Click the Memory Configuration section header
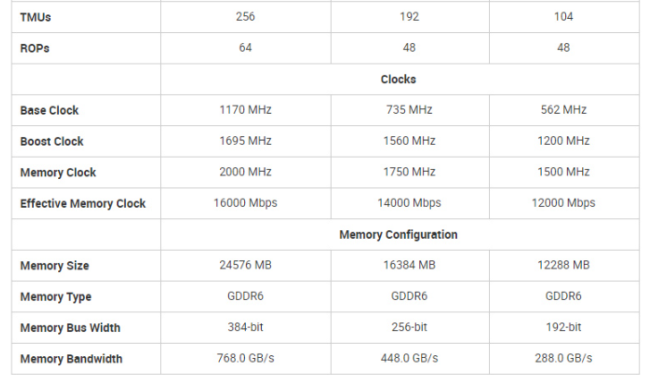Viewport: 650px width, 375px height. click(x=398, y=235)
